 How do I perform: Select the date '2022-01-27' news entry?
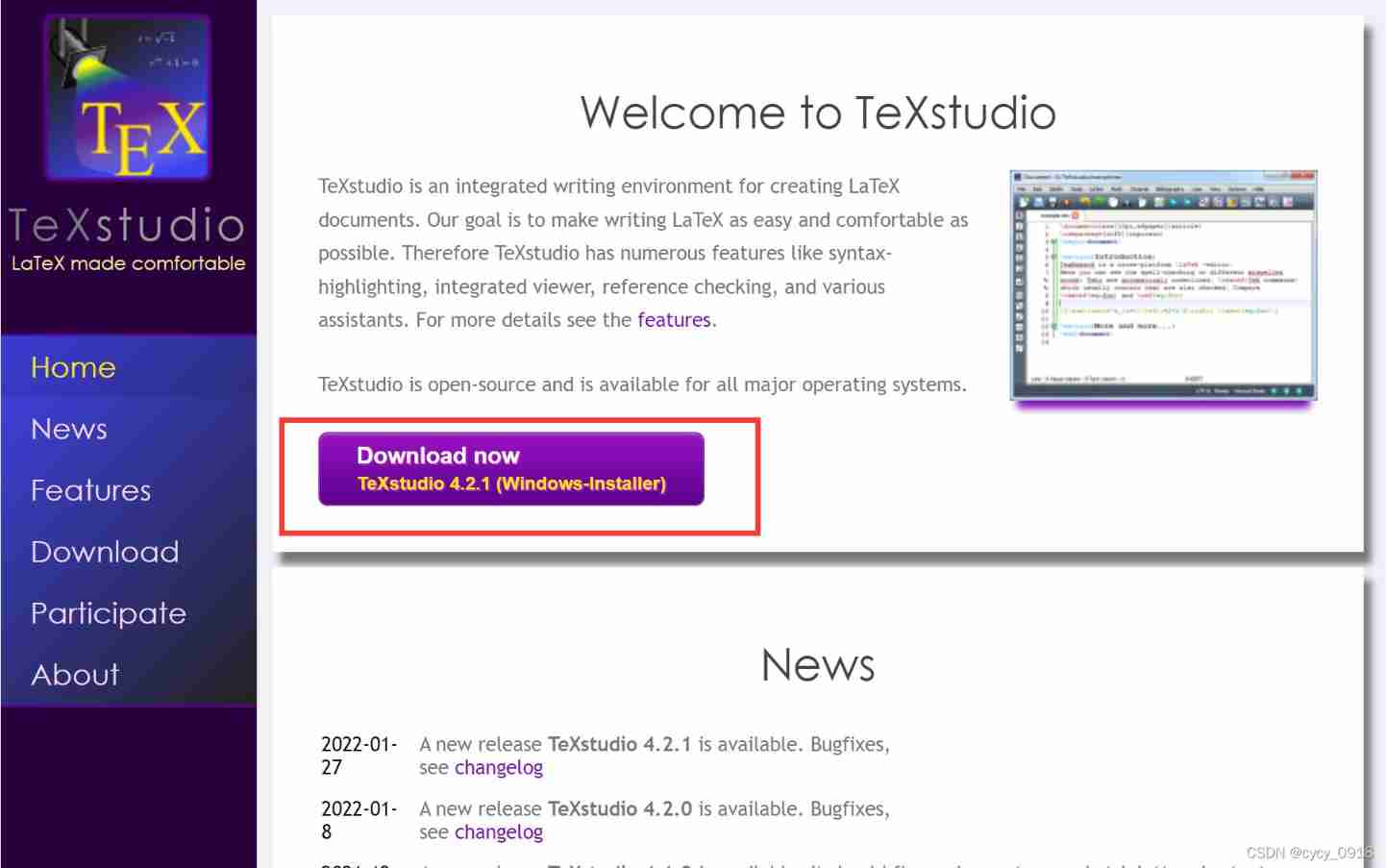359,756
